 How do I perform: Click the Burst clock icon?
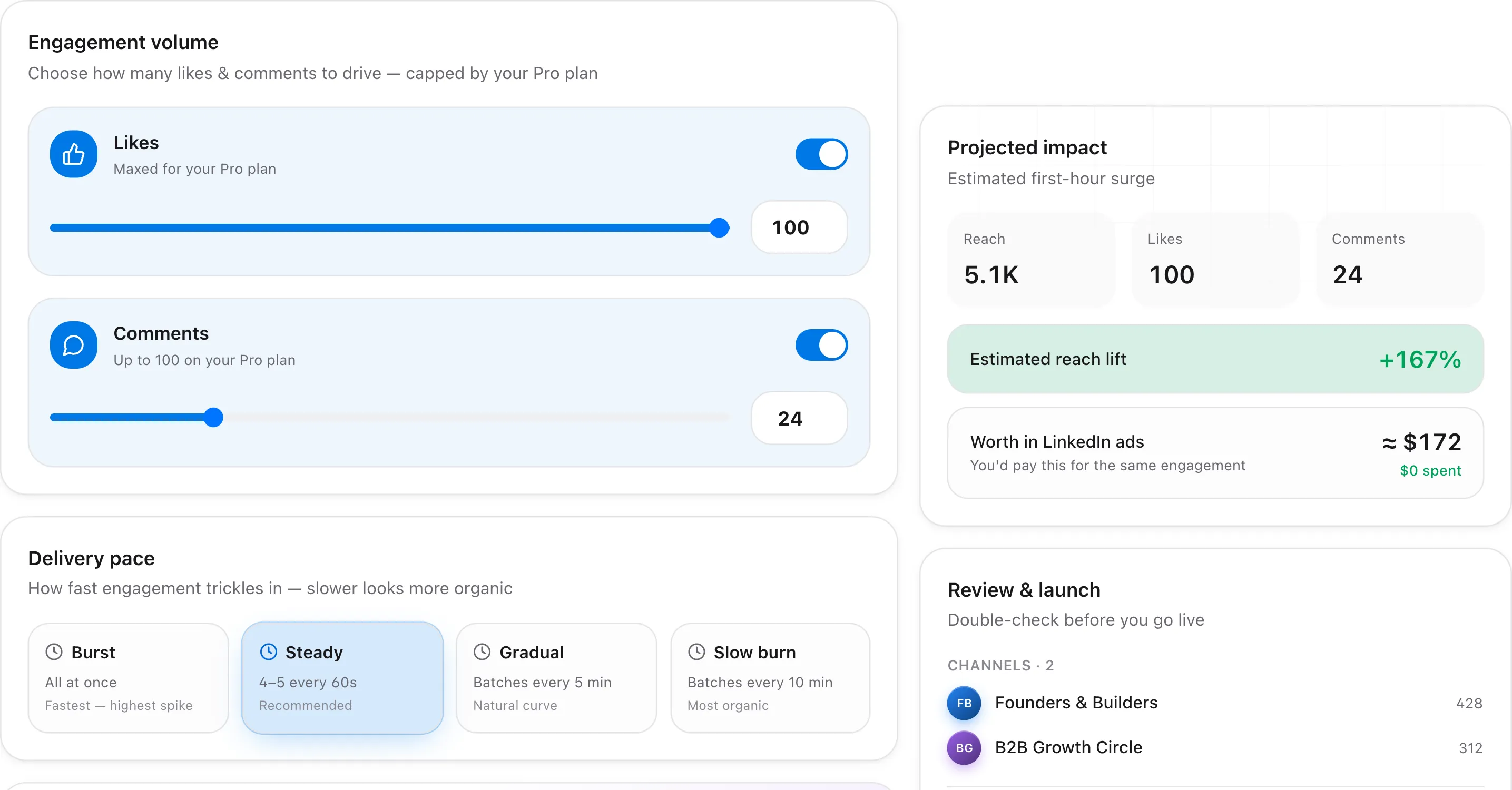pyautogui.click(x=54, y=651)
